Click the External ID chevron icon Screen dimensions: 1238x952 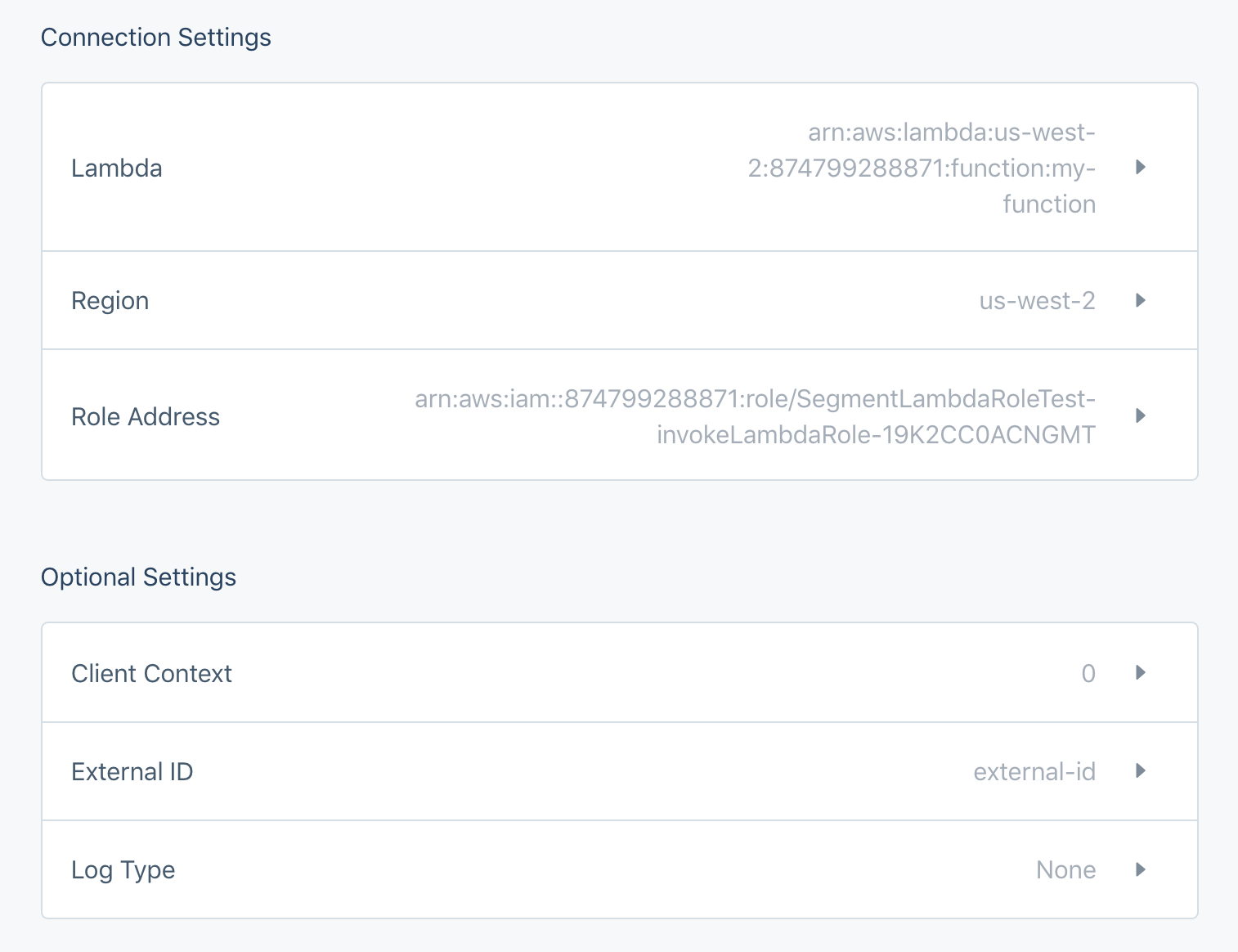pyautogui.click(x=1139, y=771)
